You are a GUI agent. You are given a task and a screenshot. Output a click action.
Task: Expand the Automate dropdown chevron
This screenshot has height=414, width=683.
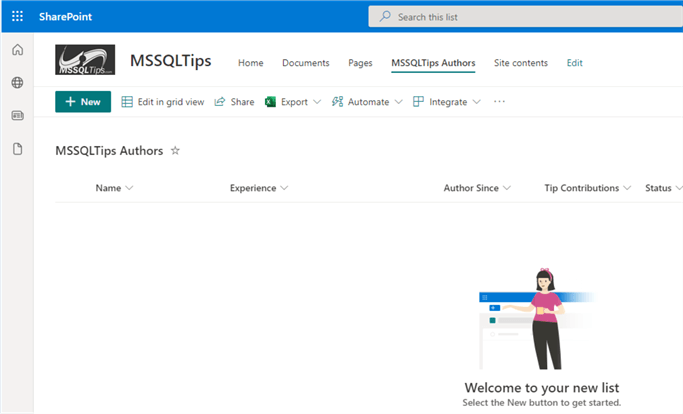[399, 102]
